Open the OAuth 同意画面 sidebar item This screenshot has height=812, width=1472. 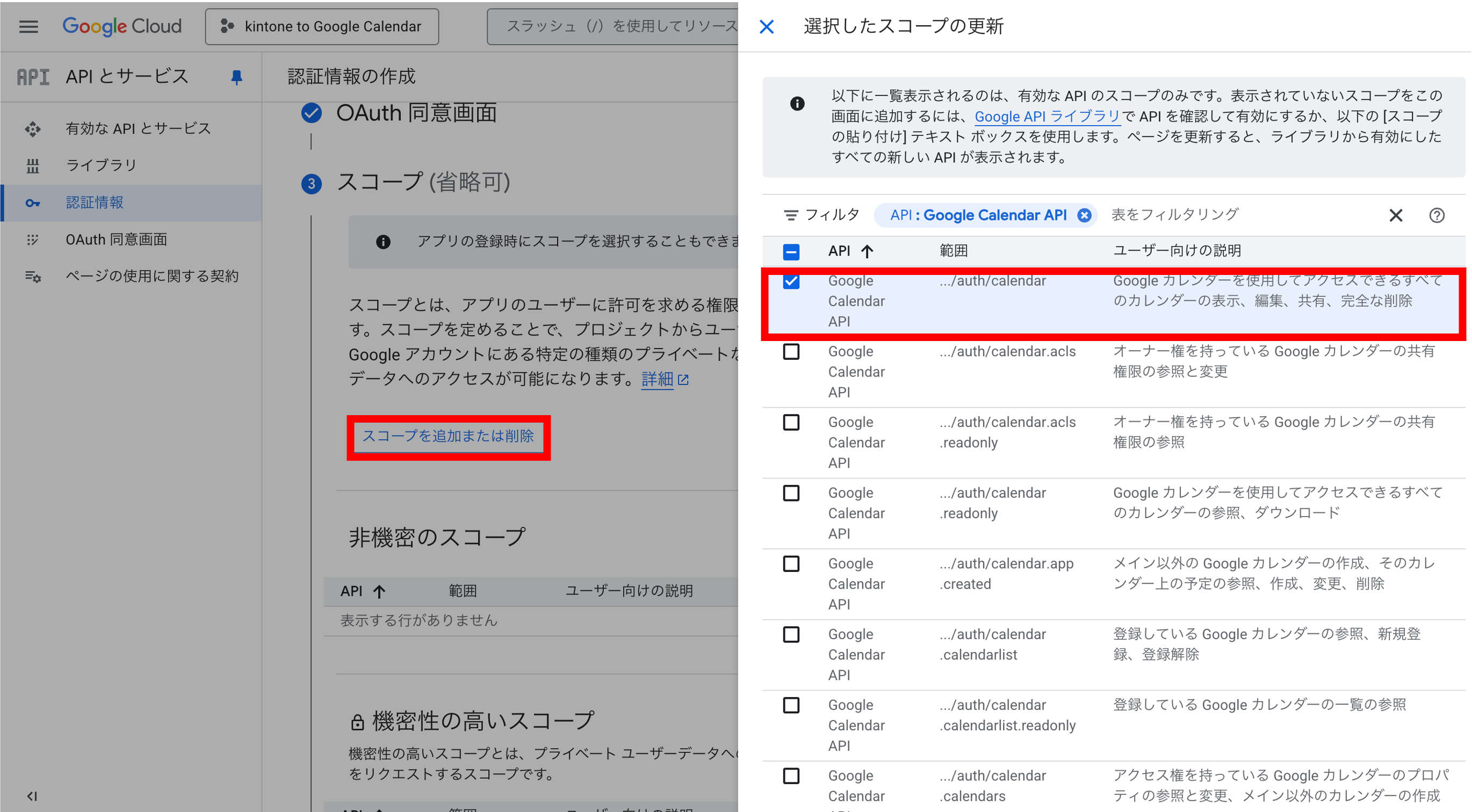click(x=116, y=240)
